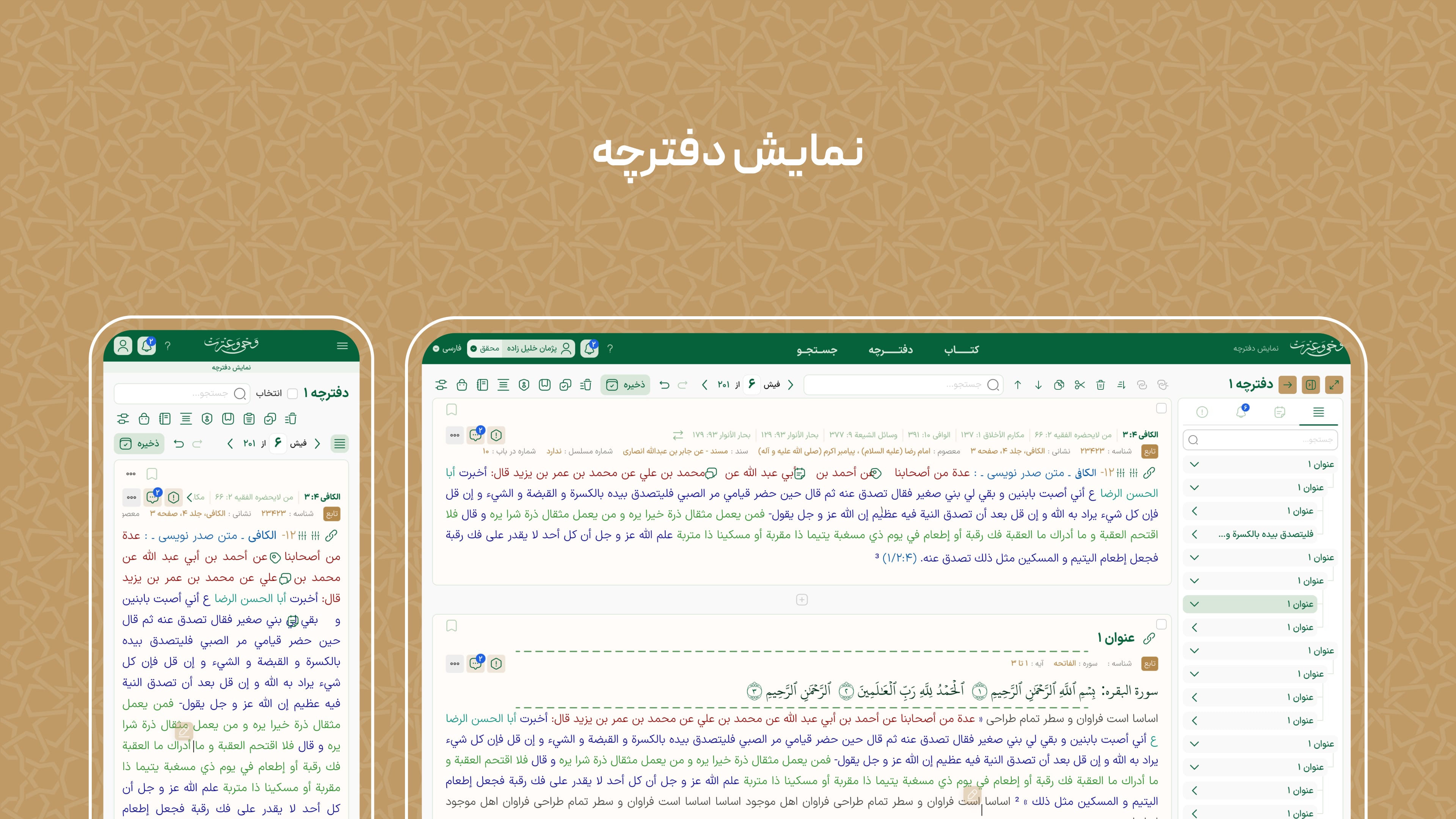This screenshot has height=819, width=1456.
Task: Click the scissors cut icon in desktop toolbar
Action: (x=1079, y=385)
